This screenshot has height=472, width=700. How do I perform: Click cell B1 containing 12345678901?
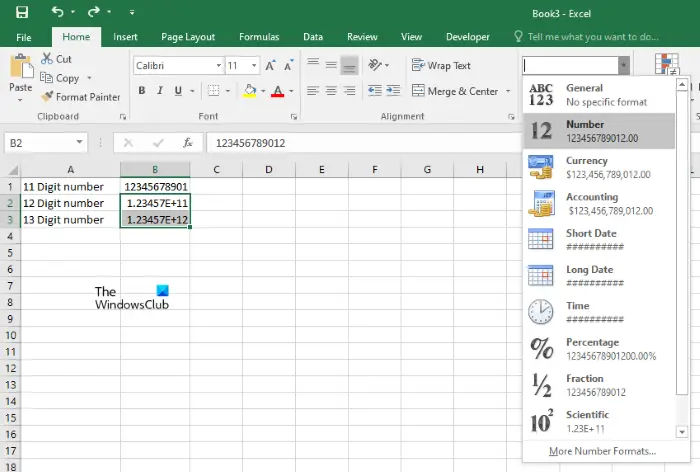[155, 187]
